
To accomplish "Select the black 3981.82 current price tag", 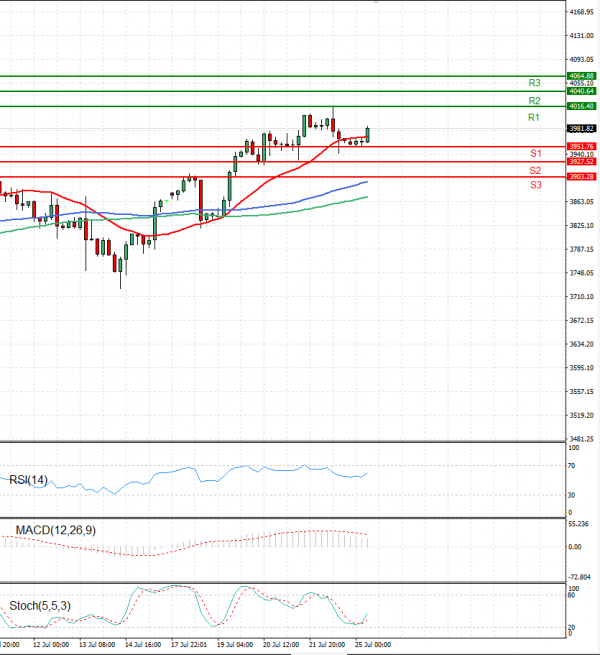I will click(x=581, y=129).
